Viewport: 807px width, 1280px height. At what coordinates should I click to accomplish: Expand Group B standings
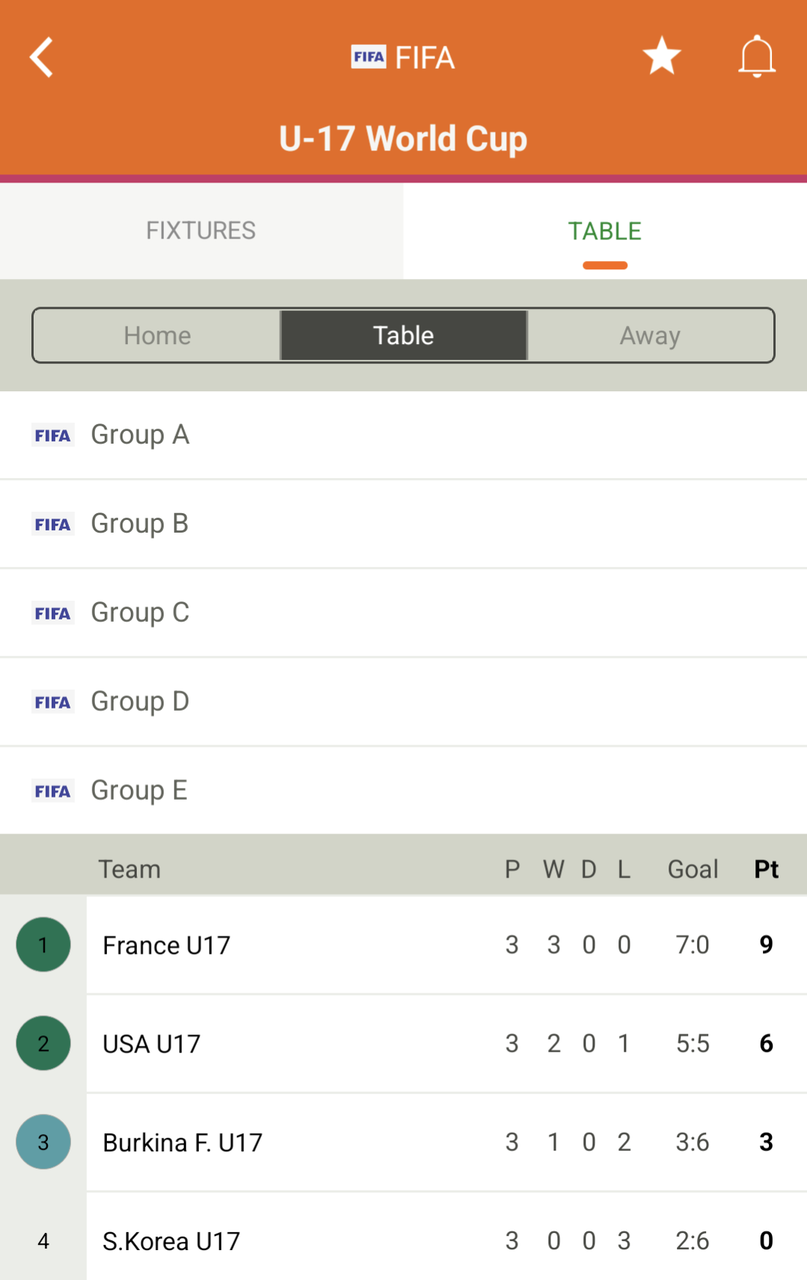[x=140, y=524]
